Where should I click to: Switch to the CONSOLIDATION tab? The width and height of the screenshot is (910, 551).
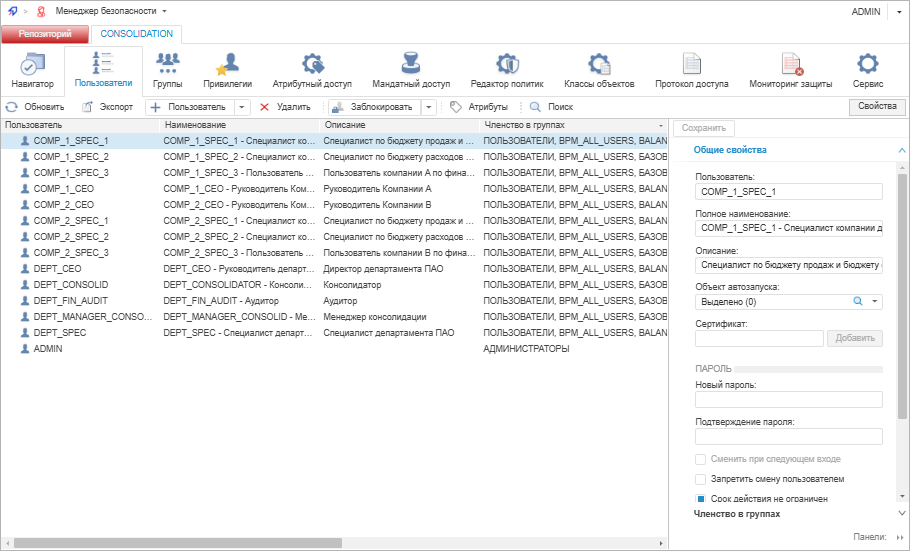[x=136, y=34]
